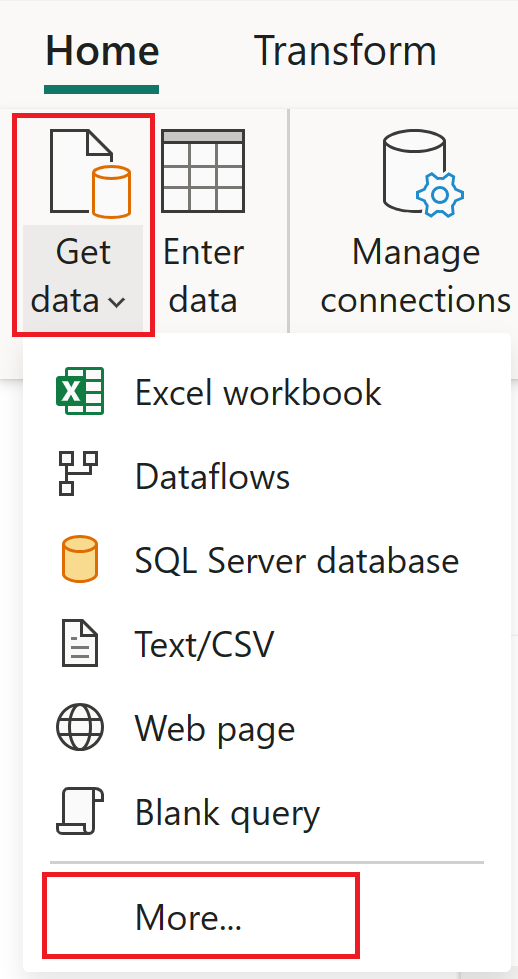Choose Web page from the list
This screenshot has height=979, width=518.
(x=215, y=727)
